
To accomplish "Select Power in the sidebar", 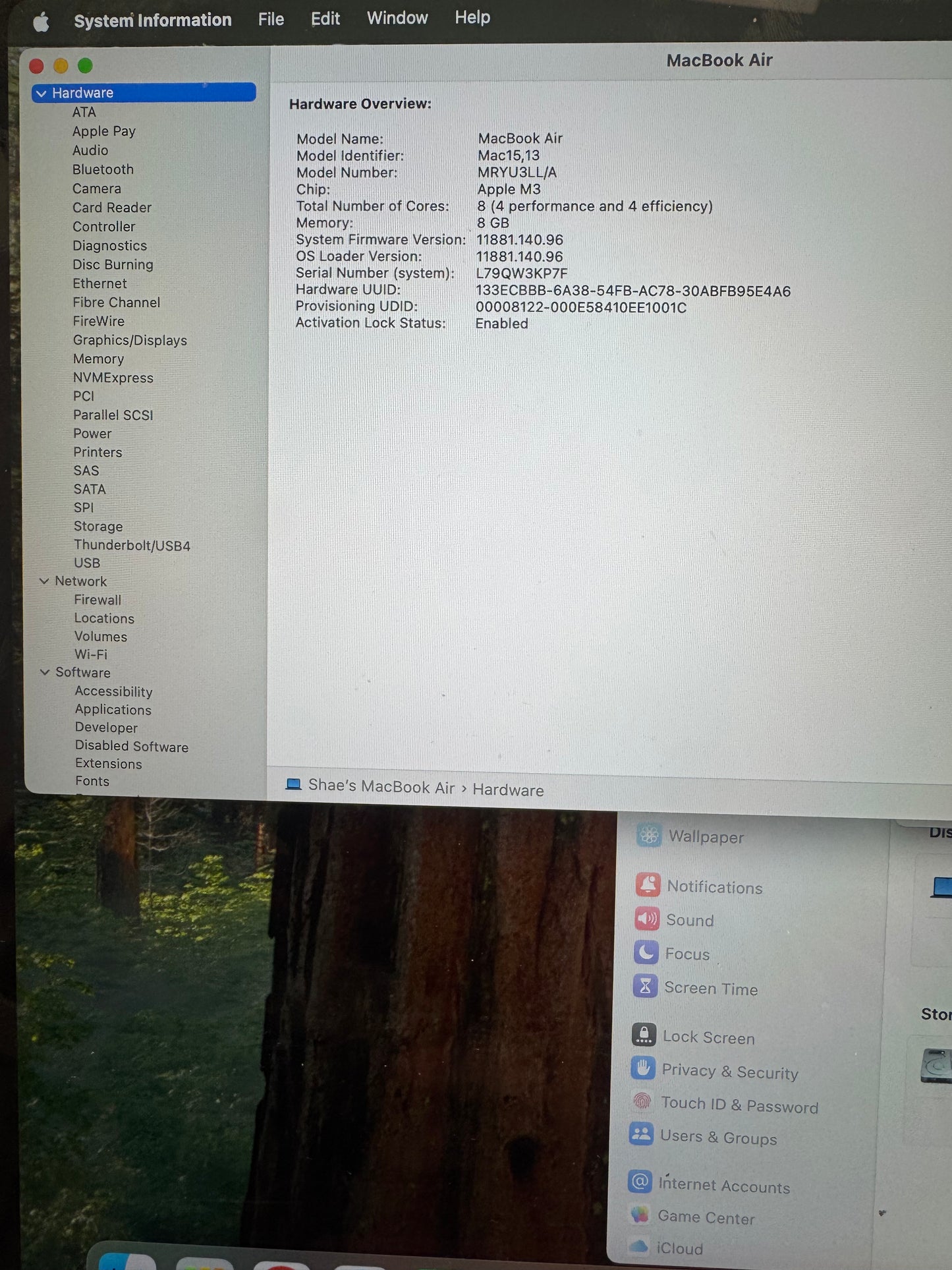I will (92, 434).
